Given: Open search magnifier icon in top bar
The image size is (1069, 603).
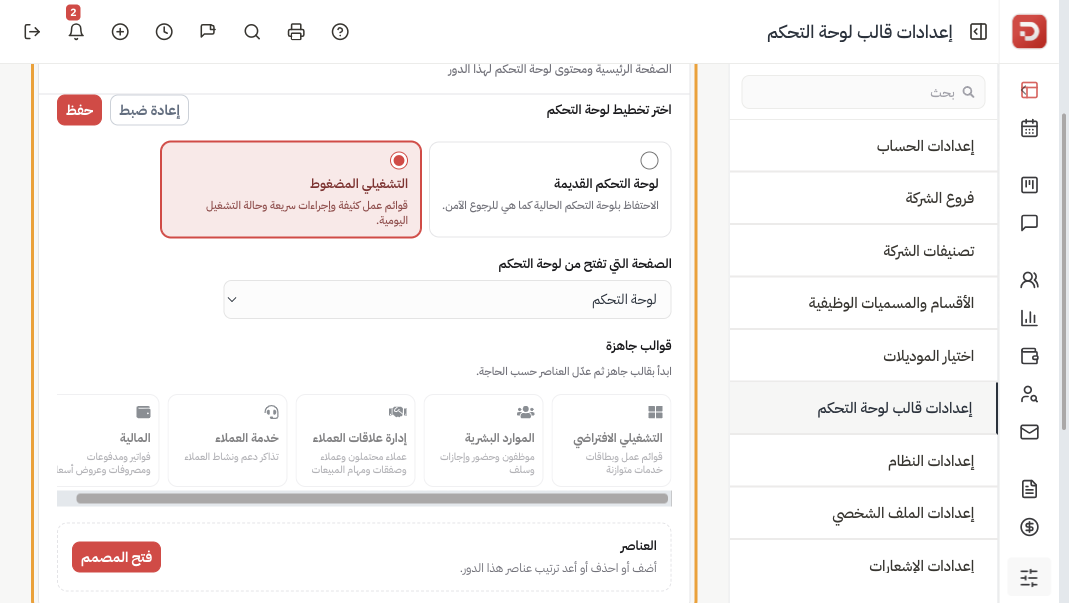Looking at the screenshot, I should click(252, 31).
